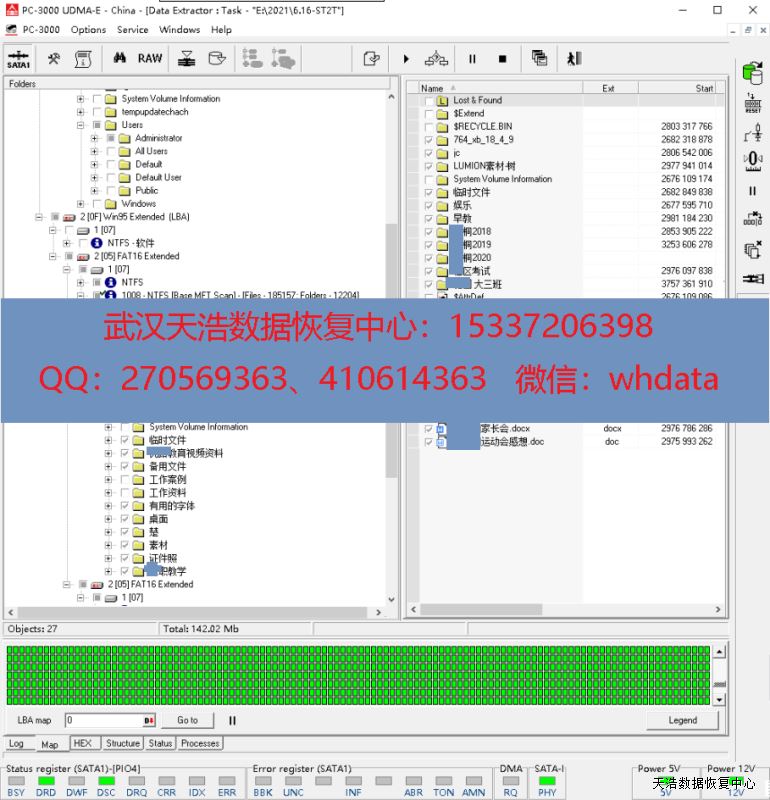770x800 pixels.
Task: Click the SATA1 port icon in toolbar
Action: point(18,59)
